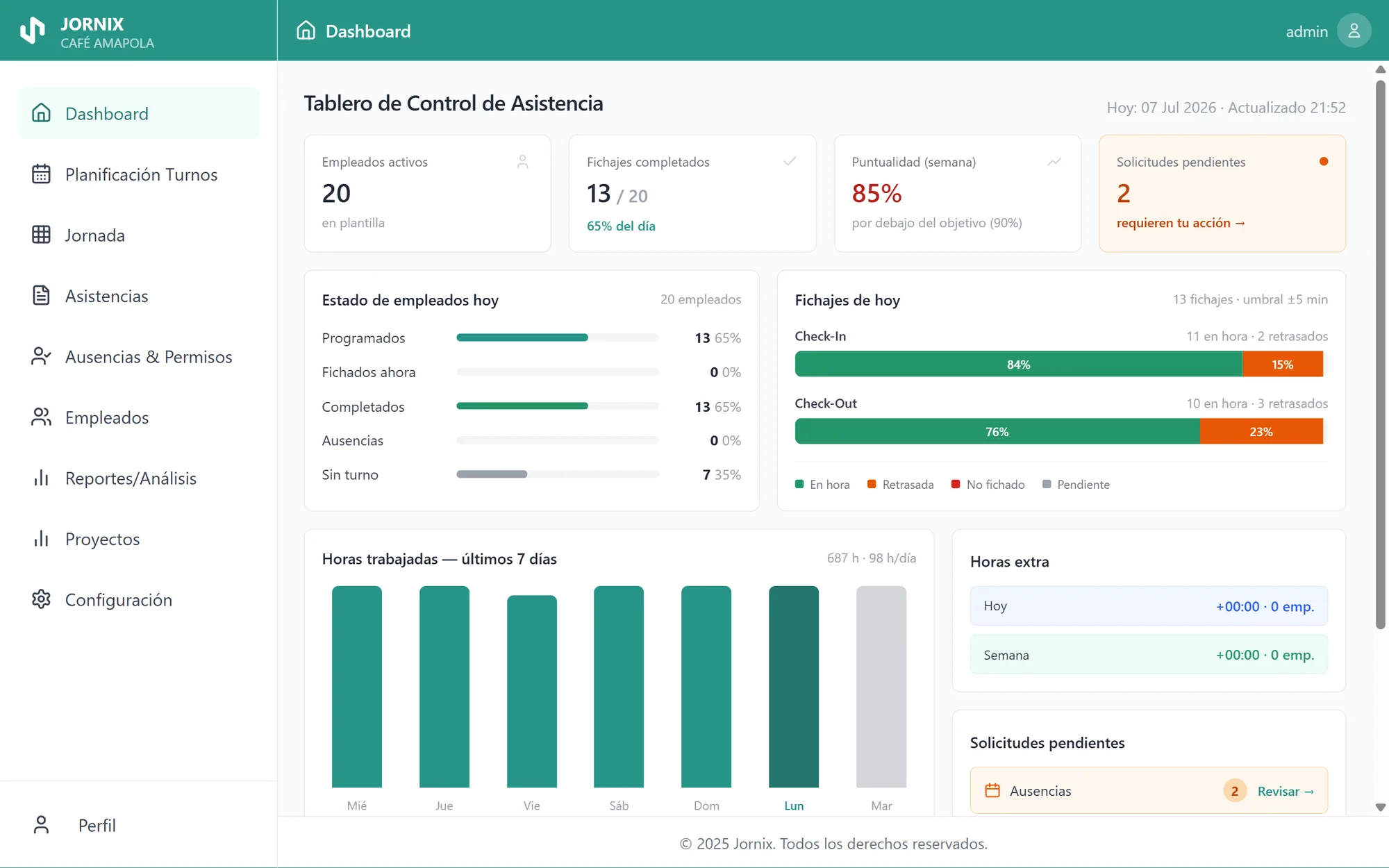Click the person icon in the Empleados activos card
1389x868 pixels.
click(x=523, y=162)
